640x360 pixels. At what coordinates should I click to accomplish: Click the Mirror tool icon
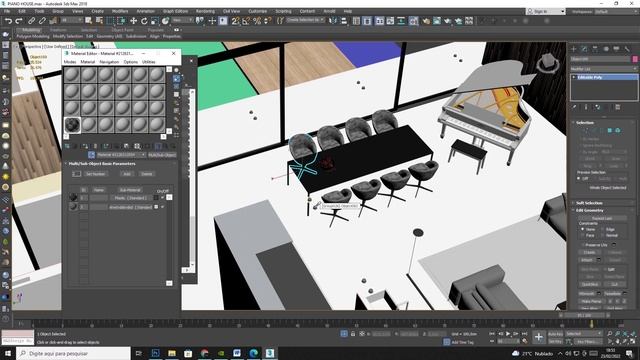pyautogui.click(x=333, y=20)
